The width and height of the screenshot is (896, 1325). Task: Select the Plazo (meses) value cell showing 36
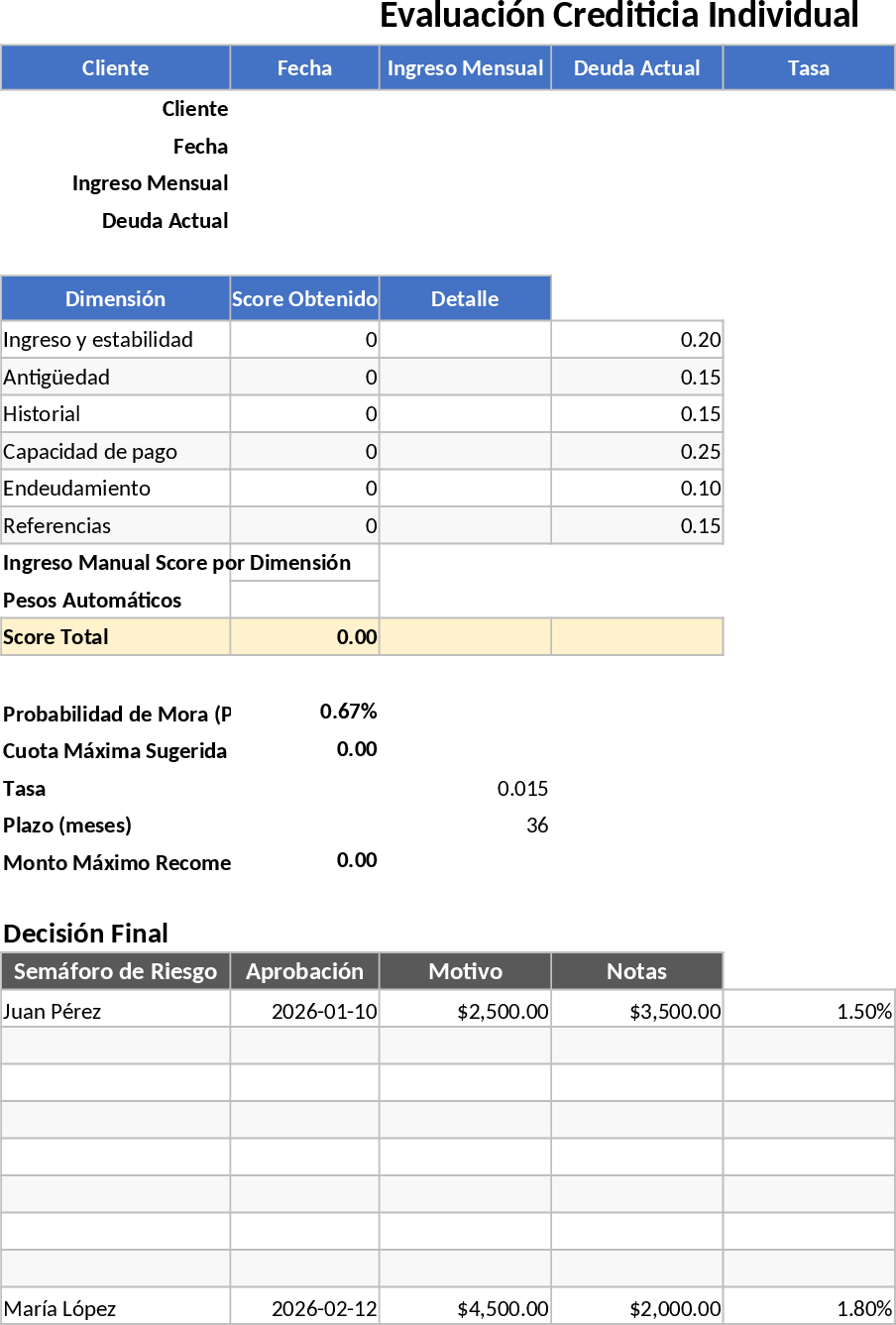[x=465, y=826]
